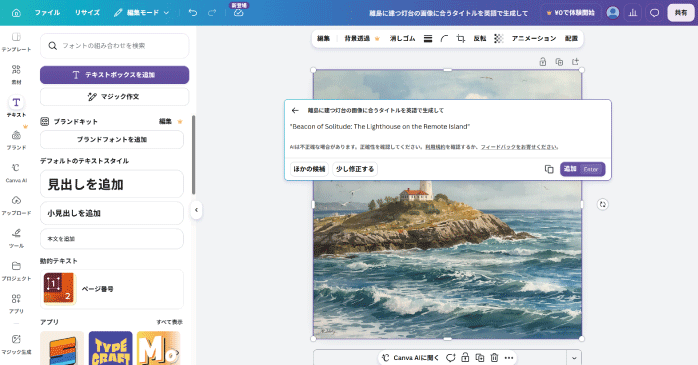698x365 pixels.
Task: Insert the ページ番号 dynamic text
Action: coord(112,289)
